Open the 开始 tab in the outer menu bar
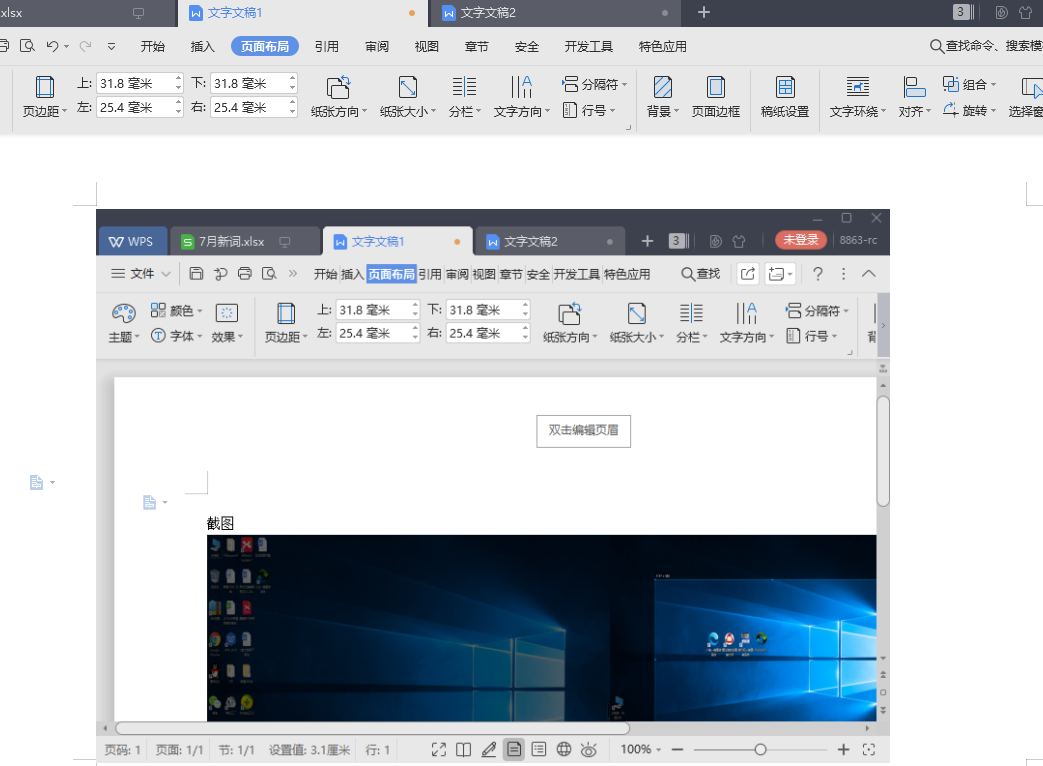The height and width of the screenshot is (766, 1043). (152, 46)
